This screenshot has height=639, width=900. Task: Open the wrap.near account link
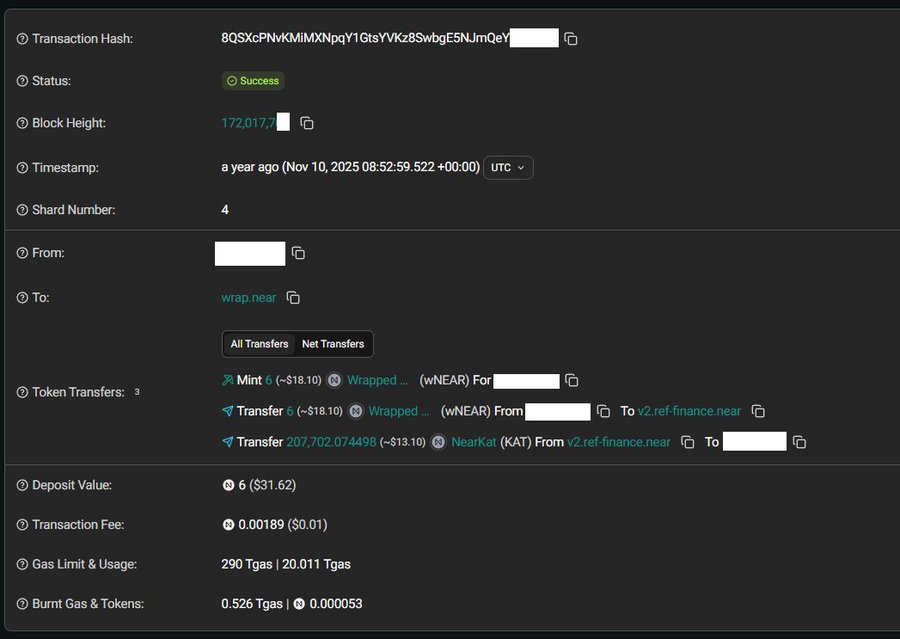tap(249, 297)
